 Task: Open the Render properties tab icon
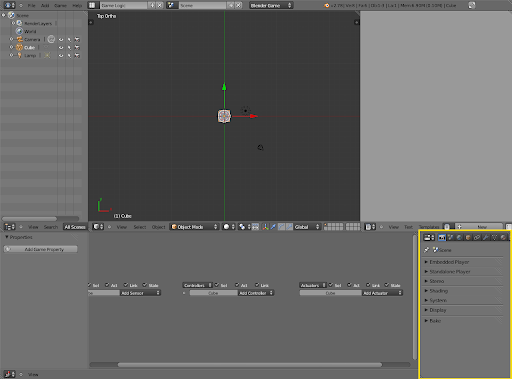point(442,237)
